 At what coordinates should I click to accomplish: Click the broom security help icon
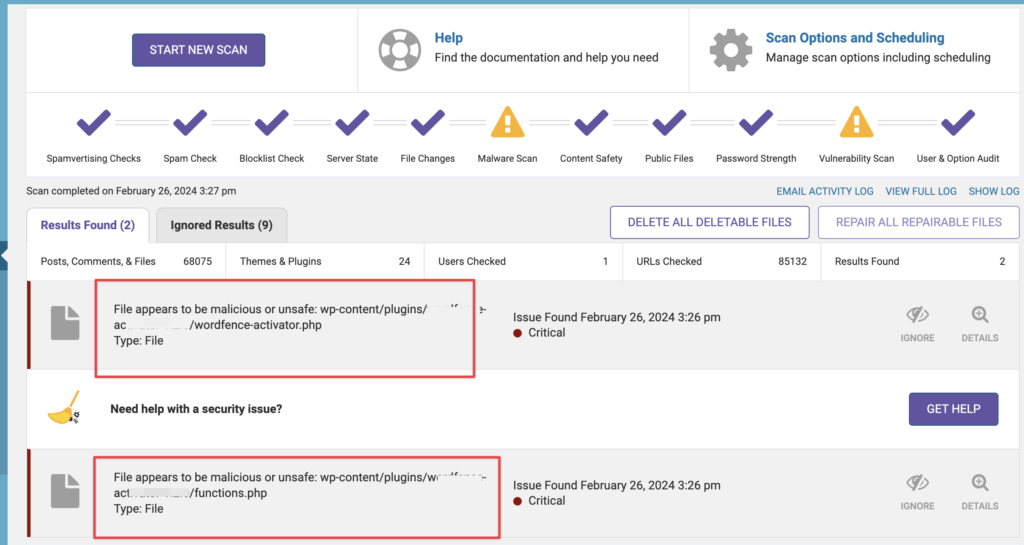tap(63, 409)
